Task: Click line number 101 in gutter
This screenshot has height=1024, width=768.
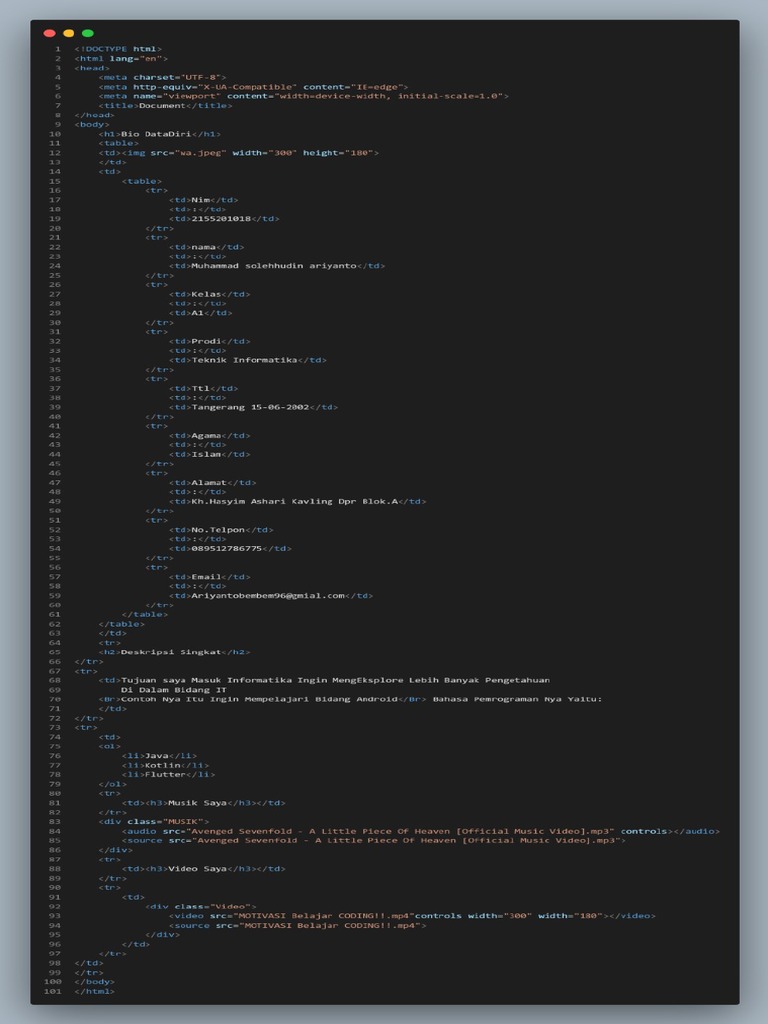Action: [53, 991]
